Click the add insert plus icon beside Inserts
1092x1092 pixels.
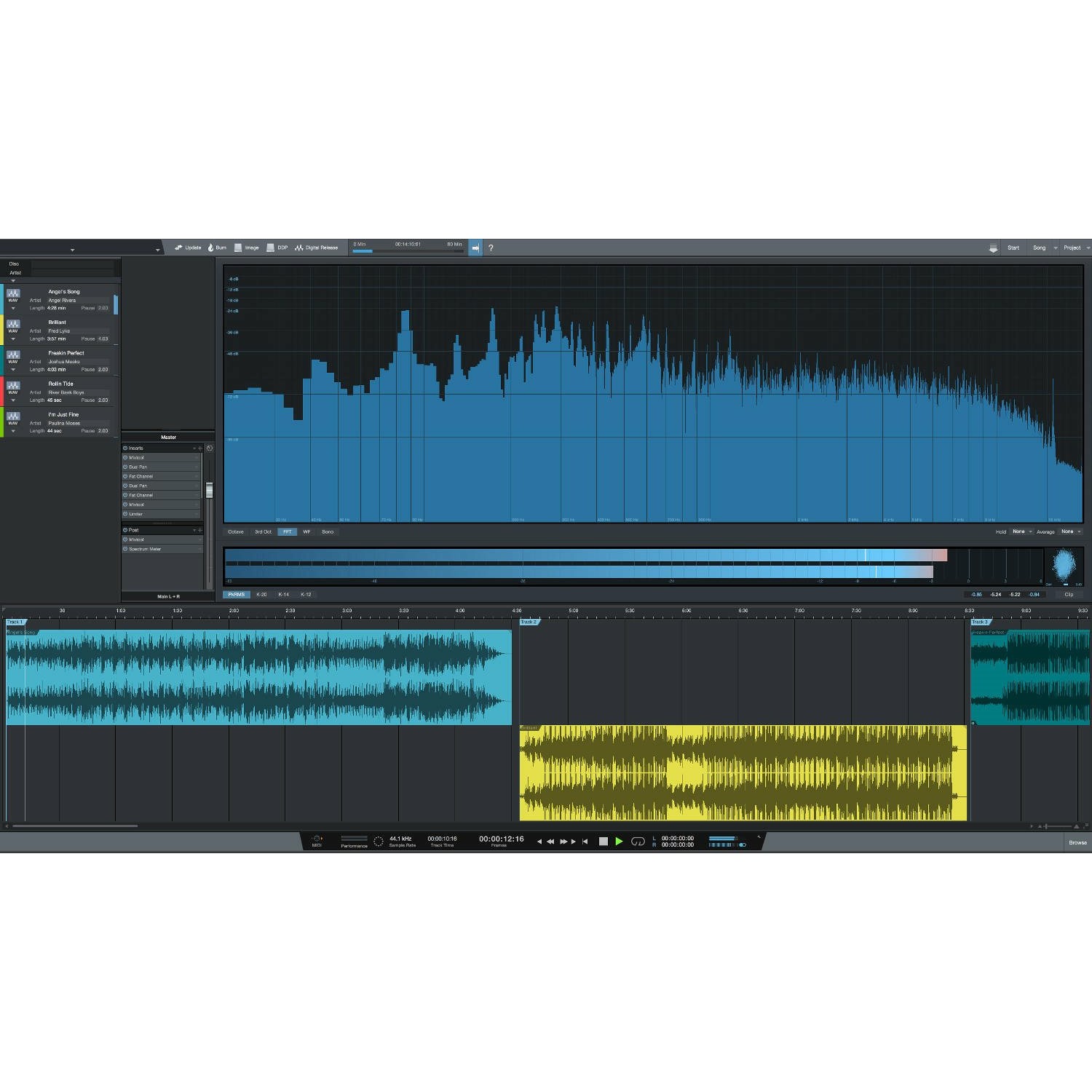[200, 448]
